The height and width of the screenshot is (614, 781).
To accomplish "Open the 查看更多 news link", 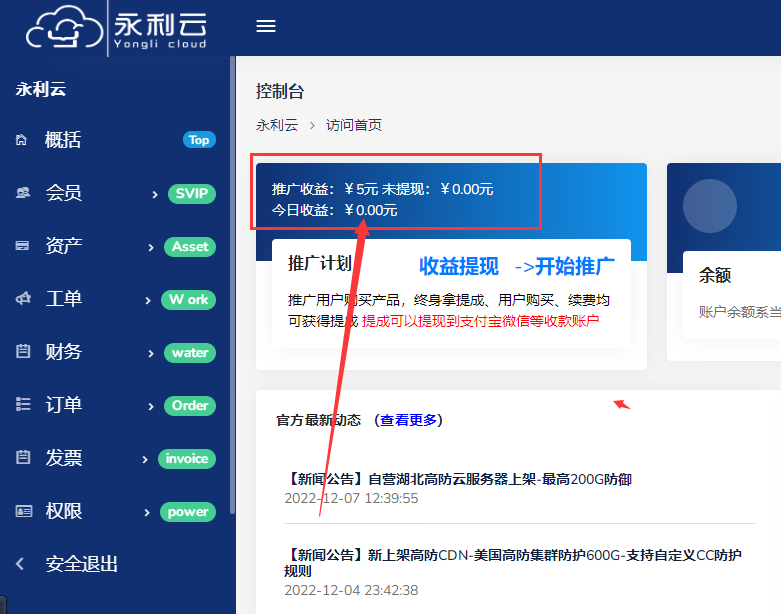I will pyautogui.click(x=408, y=420).
